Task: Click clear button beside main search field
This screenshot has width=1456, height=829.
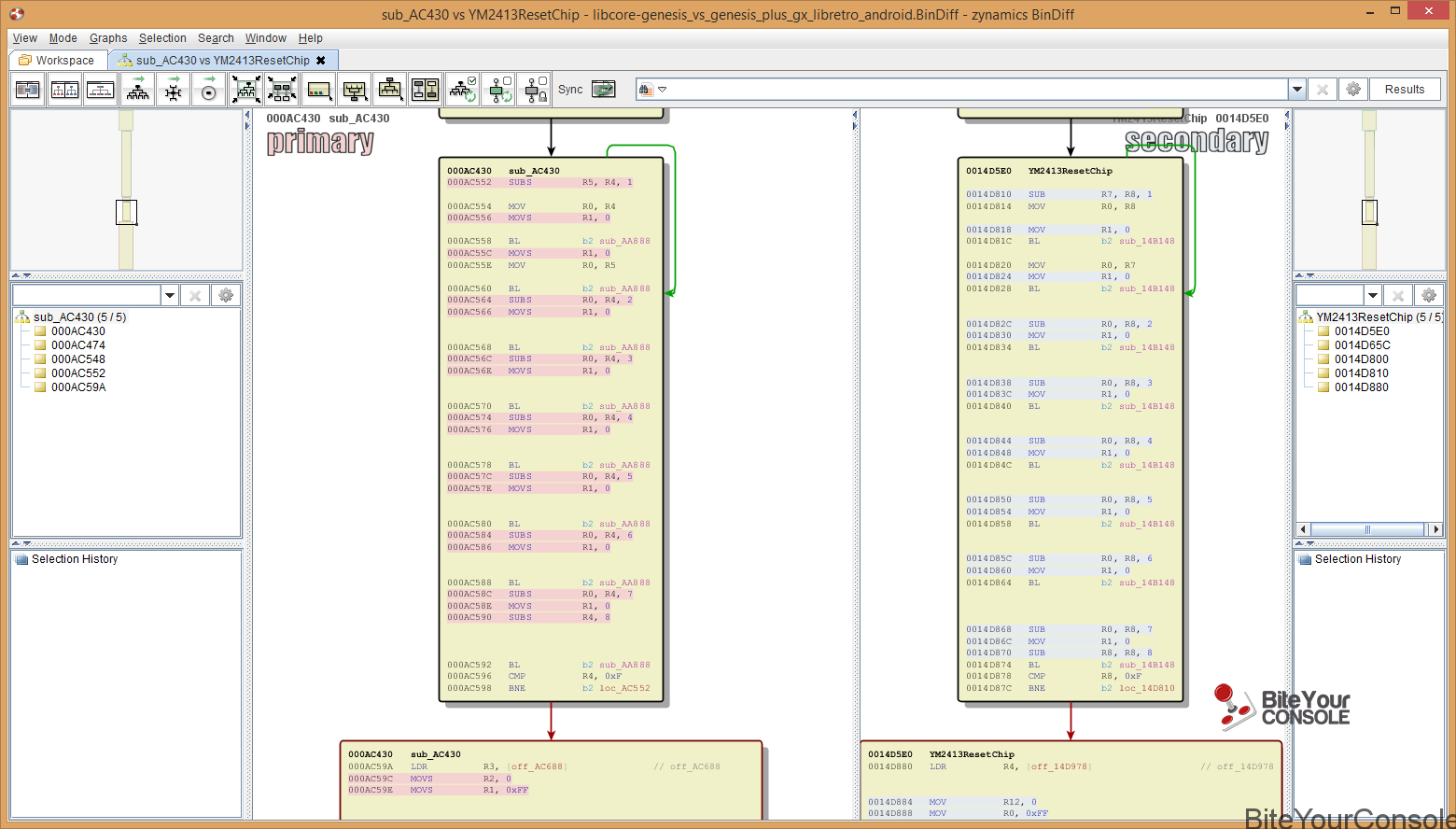Action: pos(1322,90)
